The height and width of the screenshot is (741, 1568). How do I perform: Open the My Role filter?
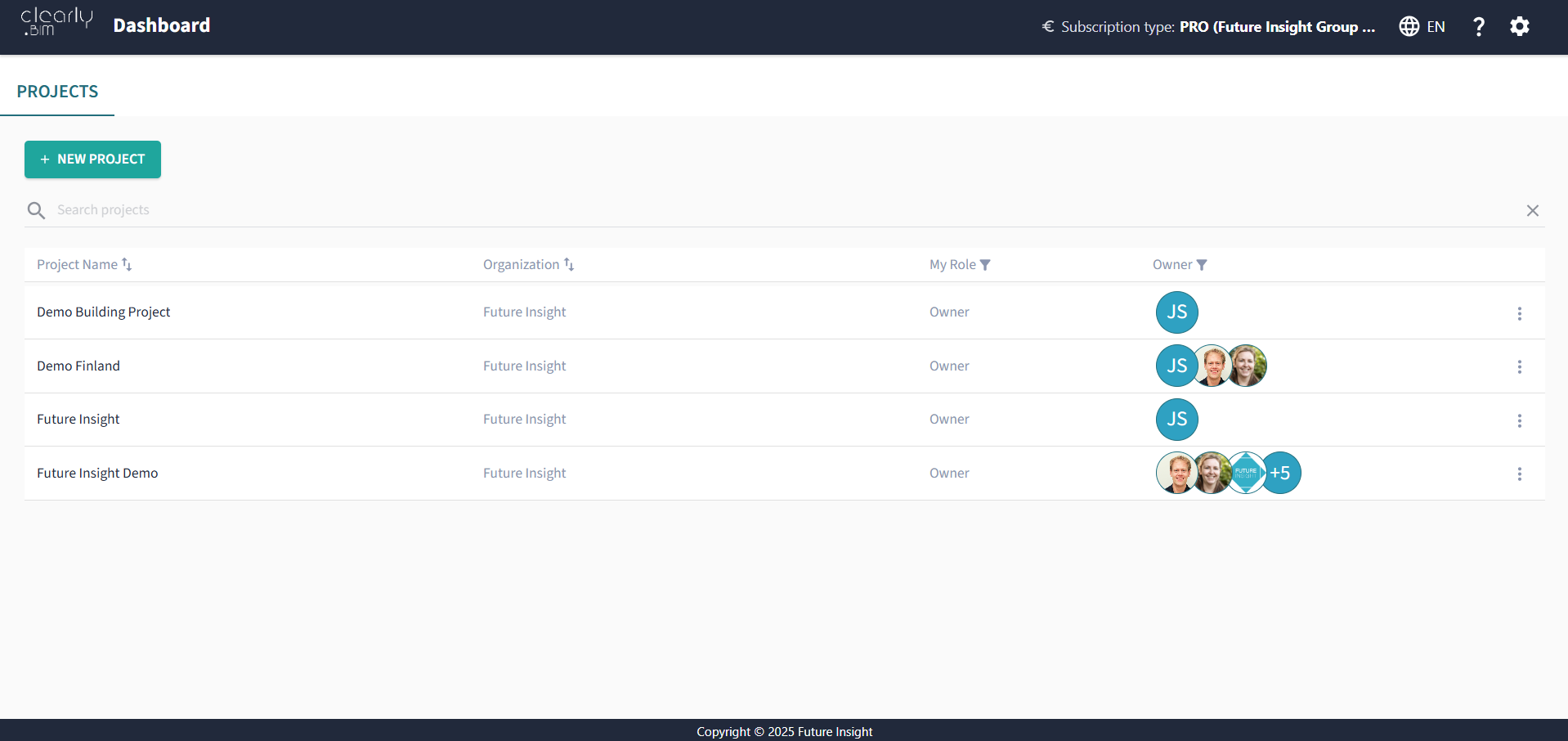985,265
